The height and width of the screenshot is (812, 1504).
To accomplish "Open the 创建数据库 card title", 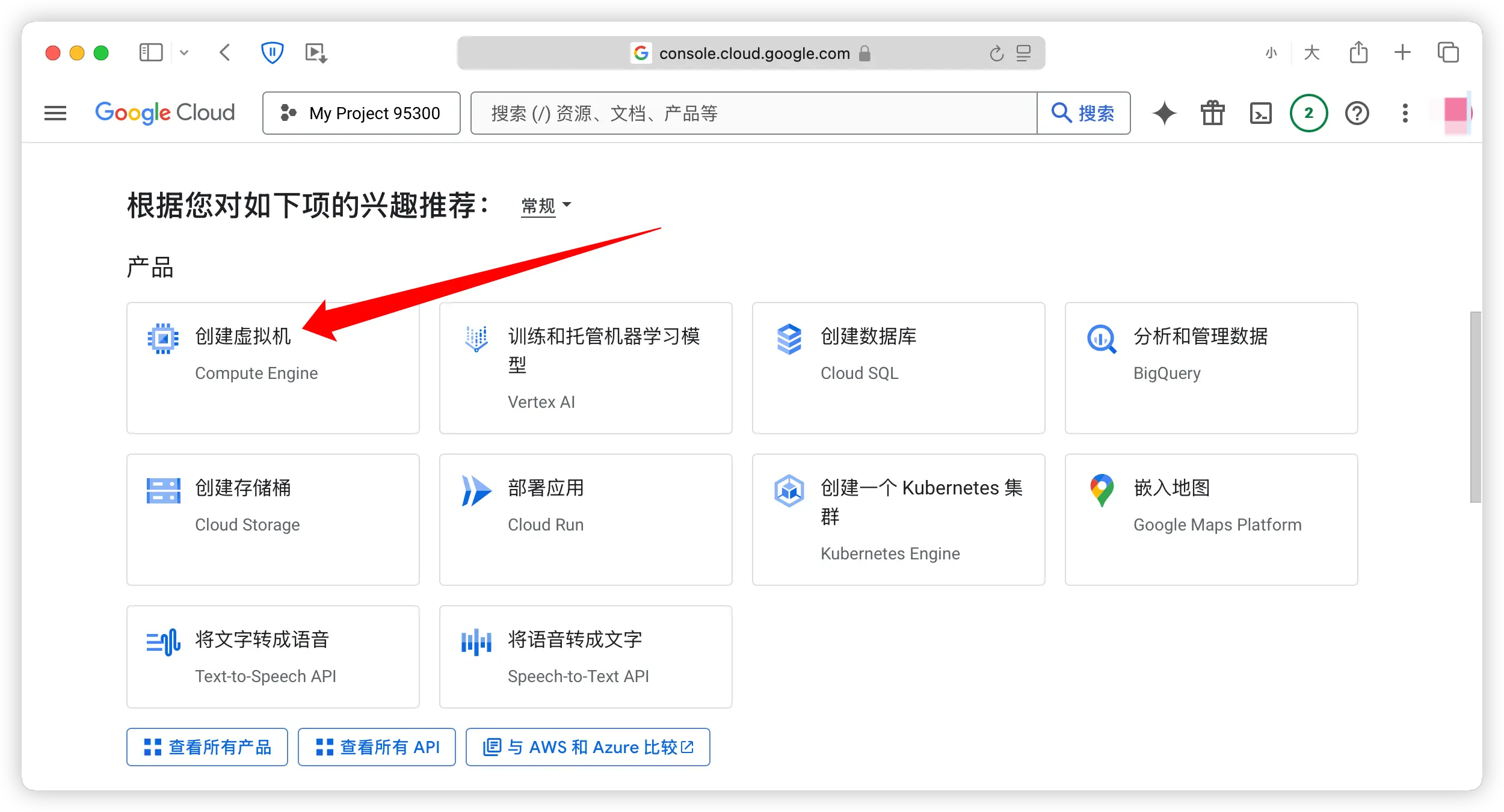I will pos(869,336).
